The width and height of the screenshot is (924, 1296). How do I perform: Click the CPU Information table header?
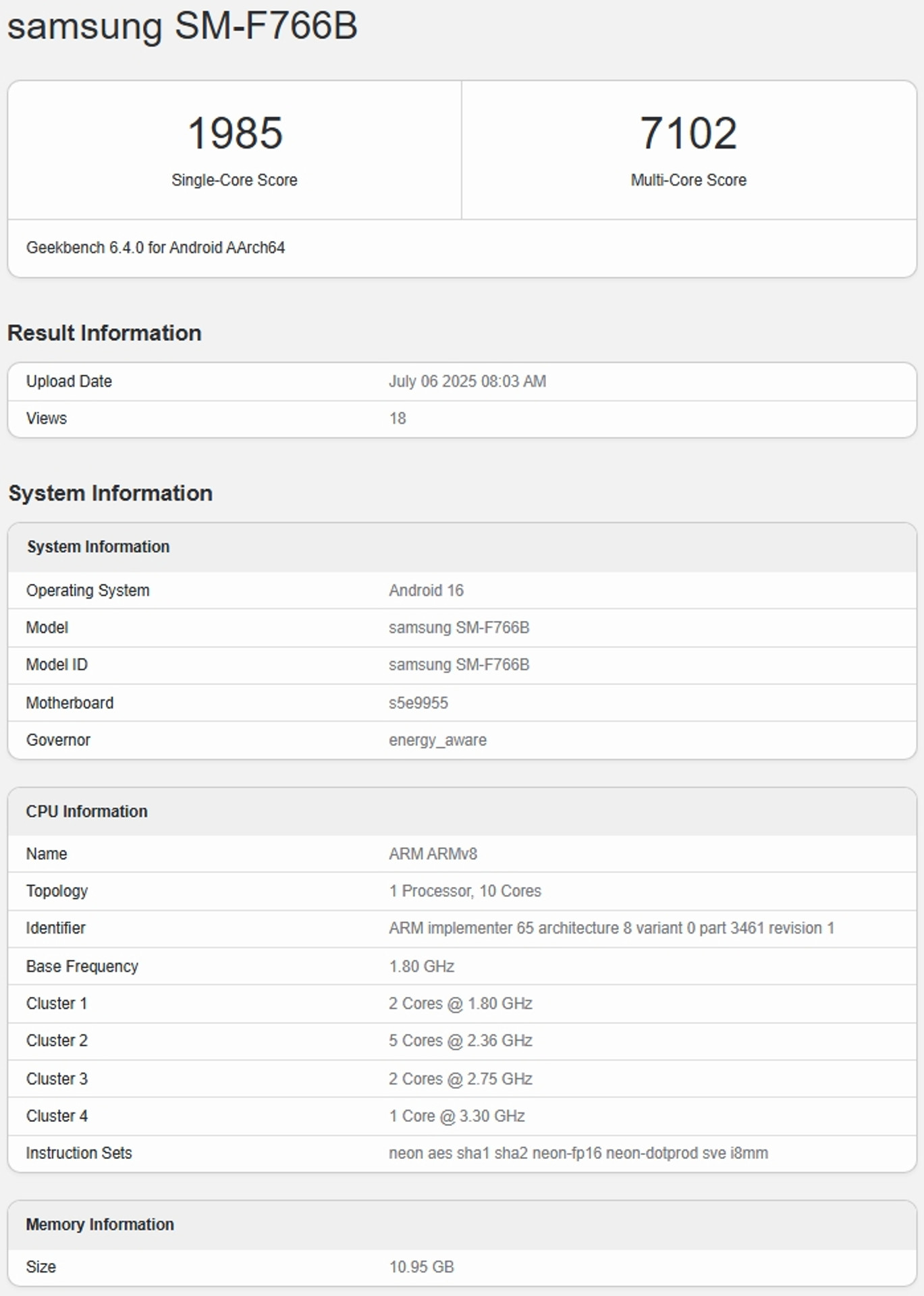point(86,811)
